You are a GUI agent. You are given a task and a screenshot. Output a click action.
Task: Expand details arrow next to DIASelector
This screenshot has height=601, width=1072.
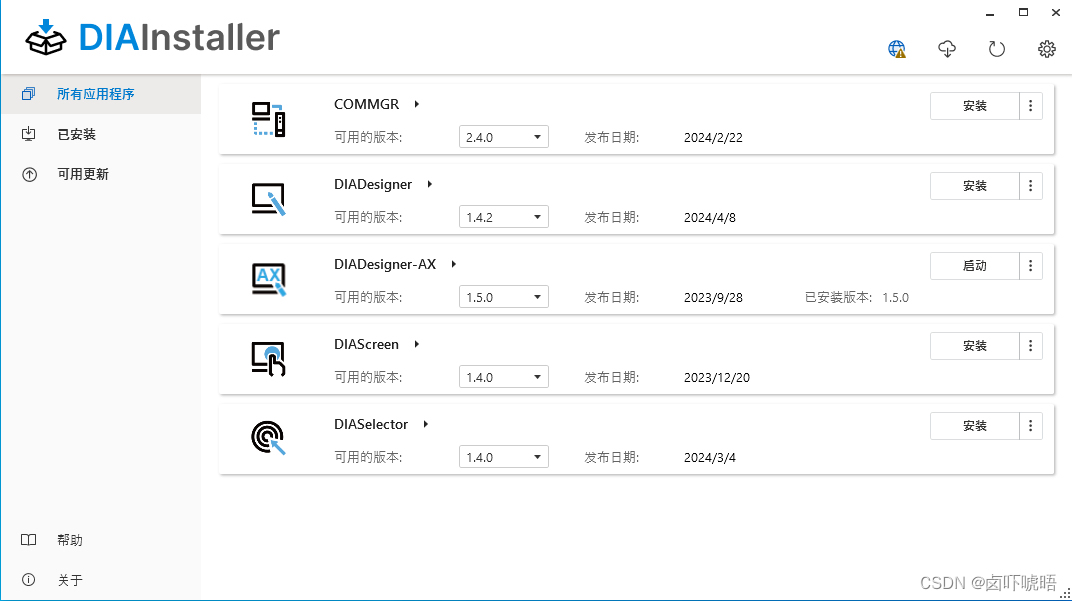(425, 424)
